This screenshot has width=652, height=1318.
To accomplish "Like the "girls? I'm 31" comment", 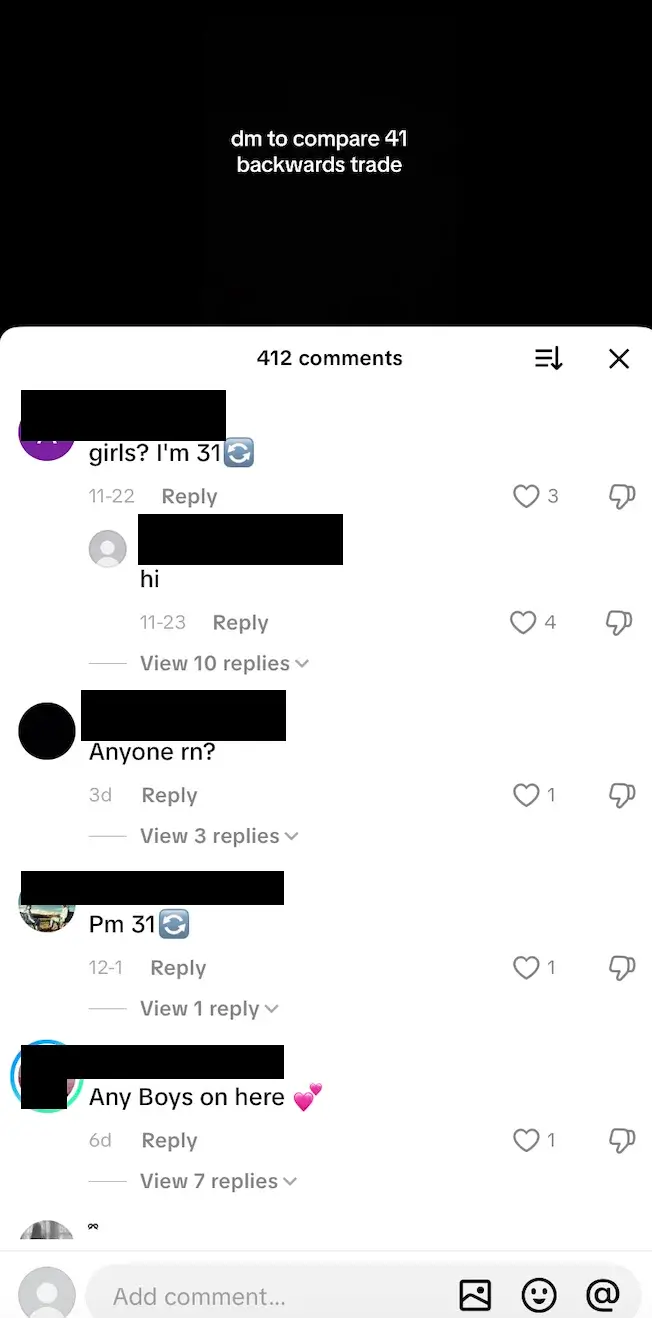I will click(x=526, y=496).
